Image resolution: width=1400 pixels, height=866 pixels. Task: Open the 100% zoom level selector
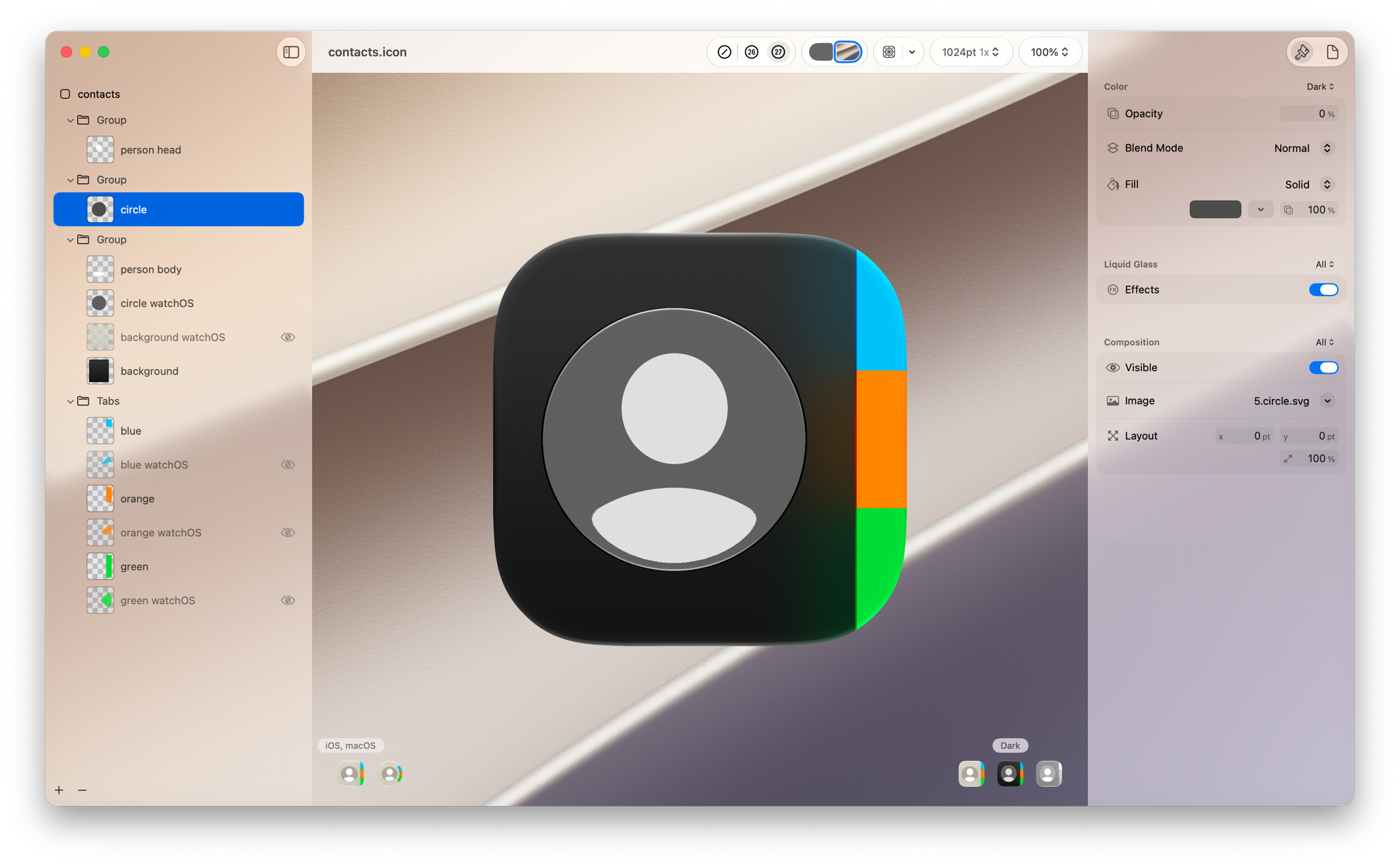[1050, 52]
